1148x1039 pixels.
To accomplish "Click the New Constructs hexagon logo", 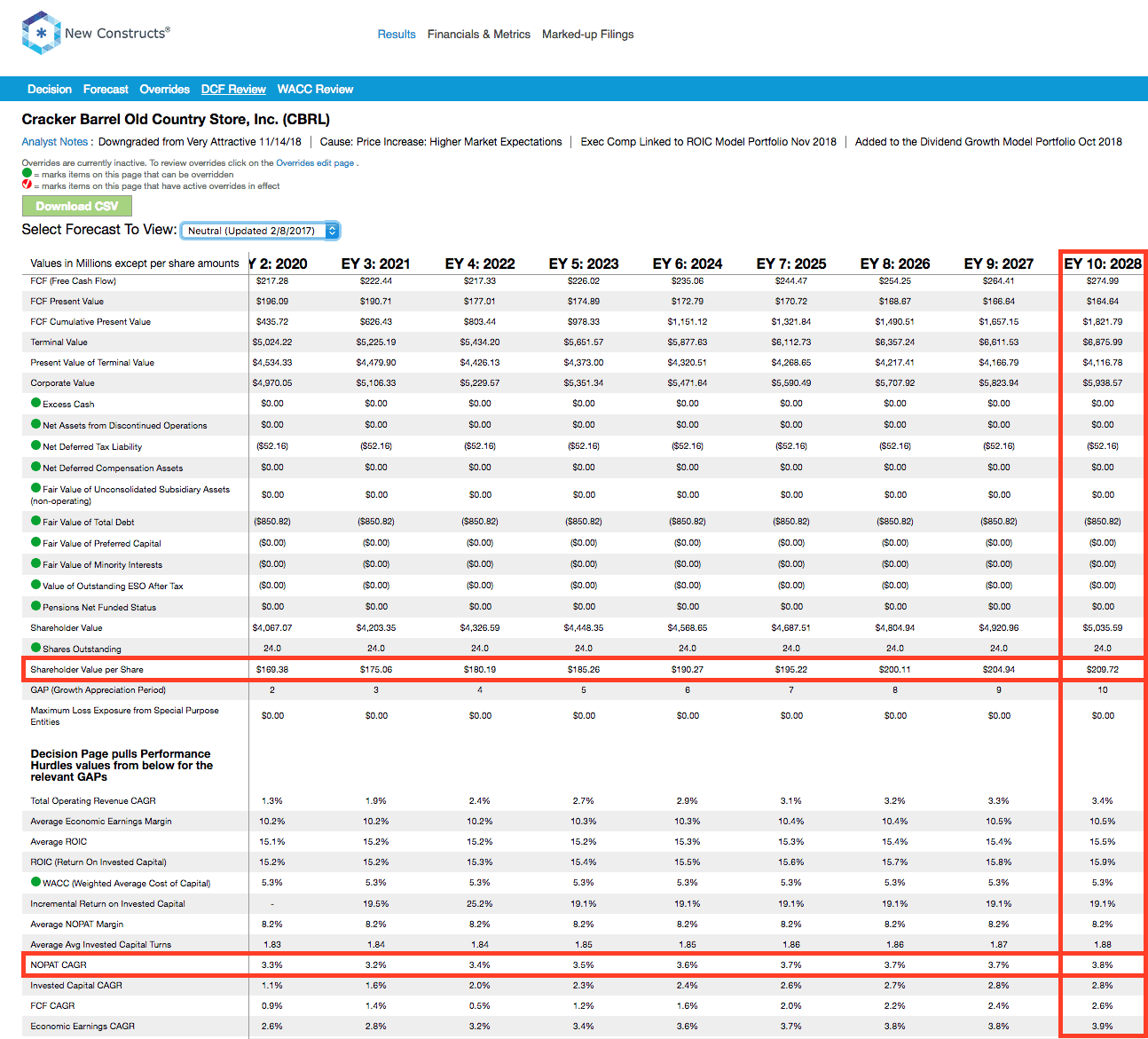I will (41, 34).
